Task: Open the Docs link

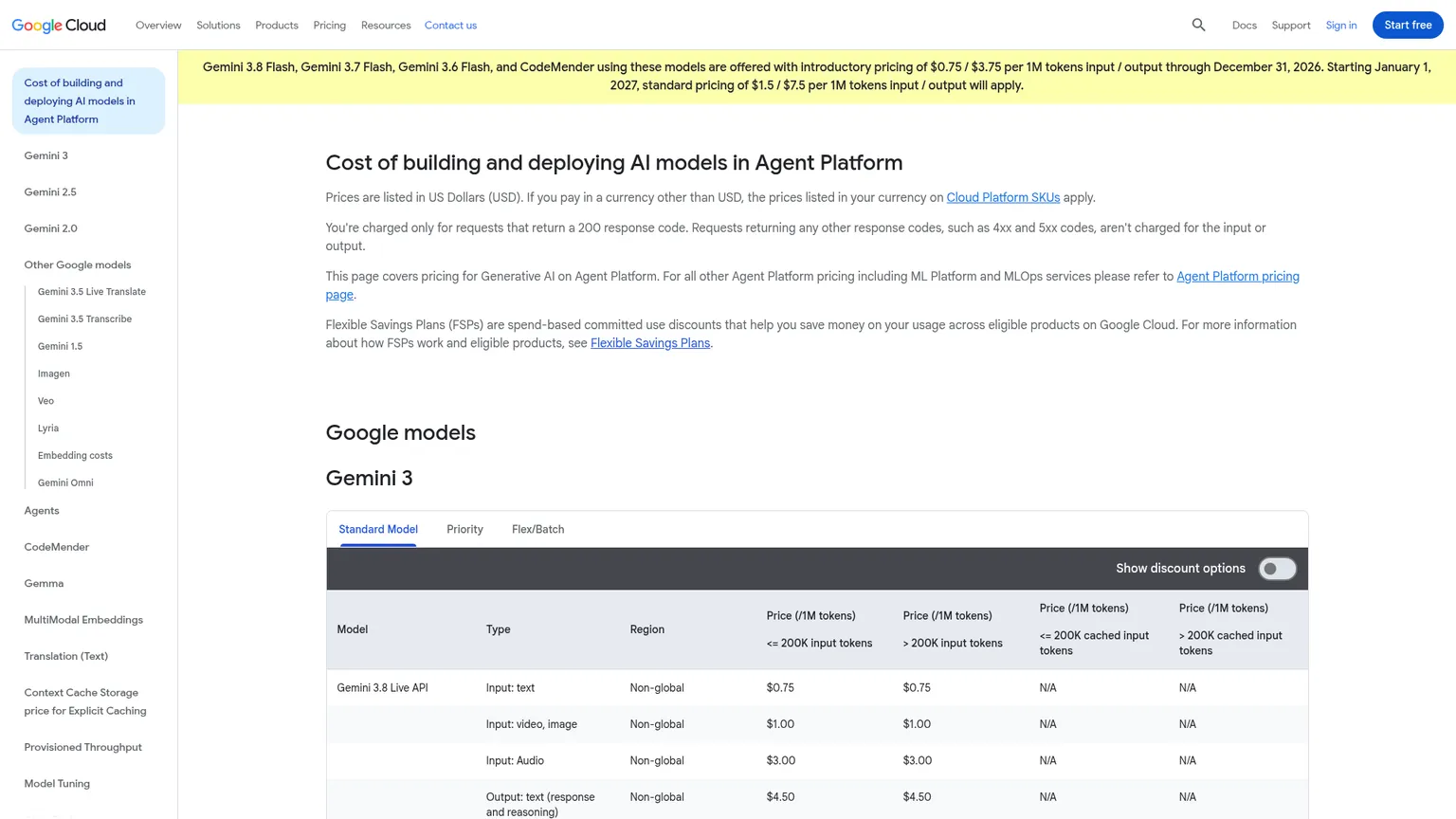Action: point(1245,26)
